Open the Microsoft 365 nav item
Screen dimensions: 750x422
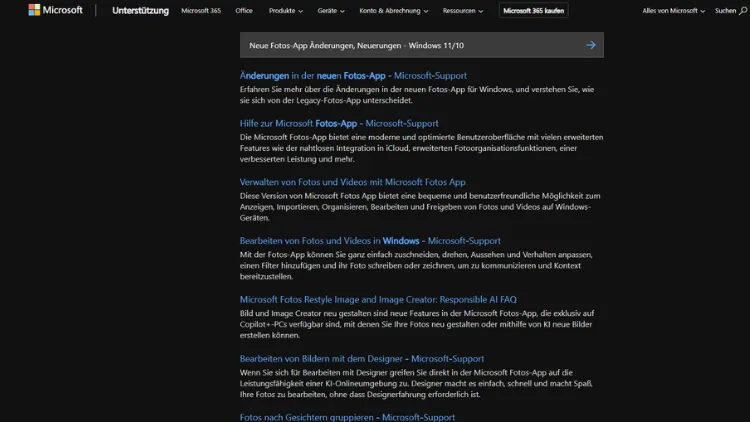pyautogui.click(x=201, y=11)
